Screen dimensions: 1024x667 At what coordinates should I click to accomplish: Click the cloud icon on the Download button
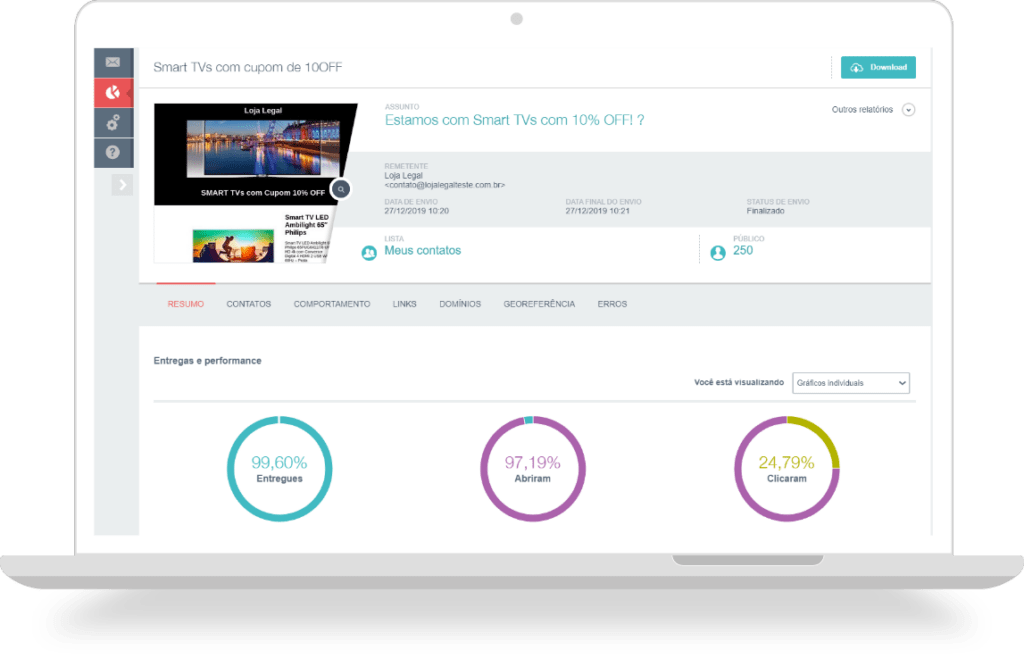point(859,67)
